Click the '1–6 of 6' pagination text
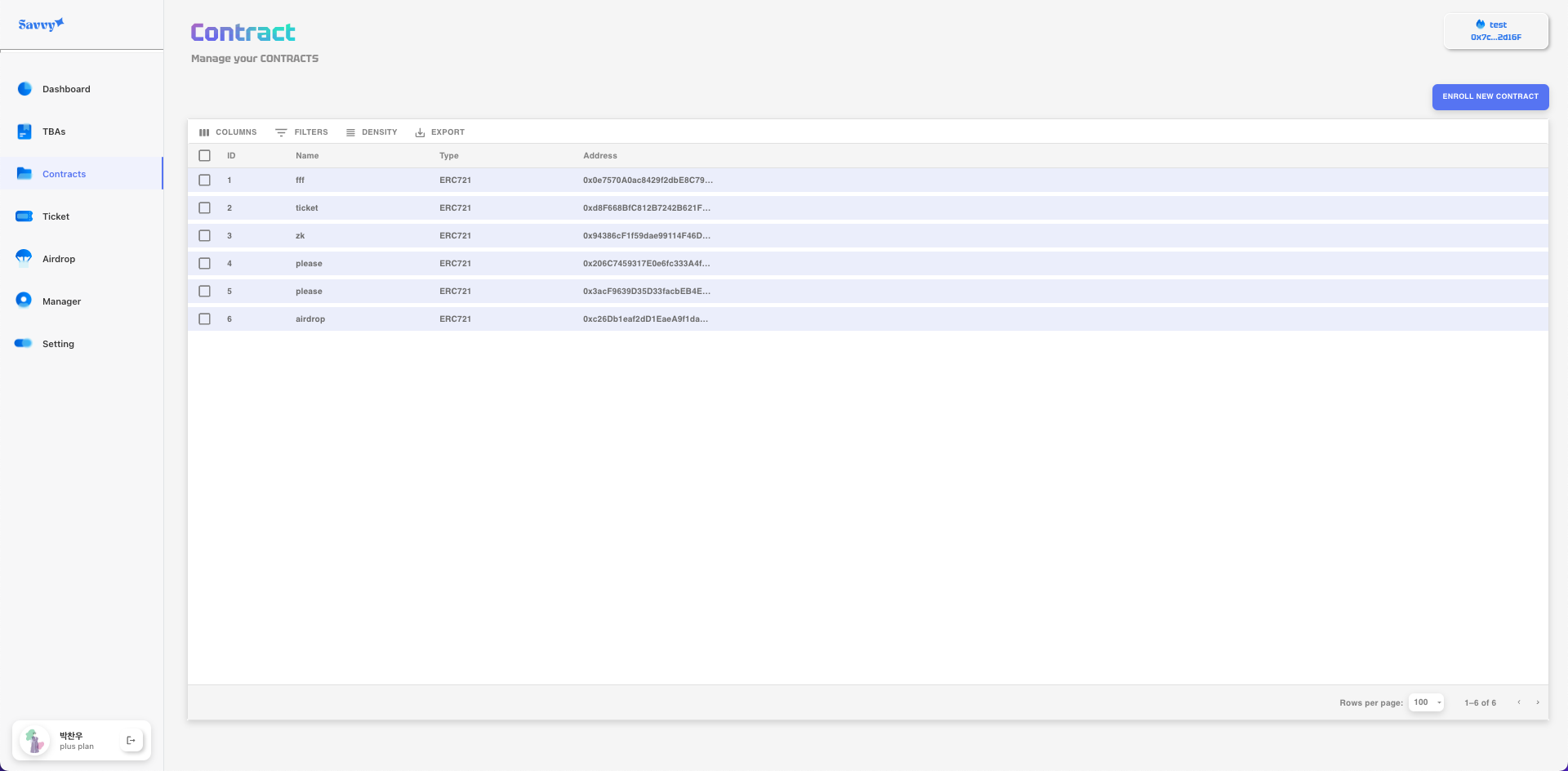Screen dimensions: 1568x771 [x=1480, y=702]
